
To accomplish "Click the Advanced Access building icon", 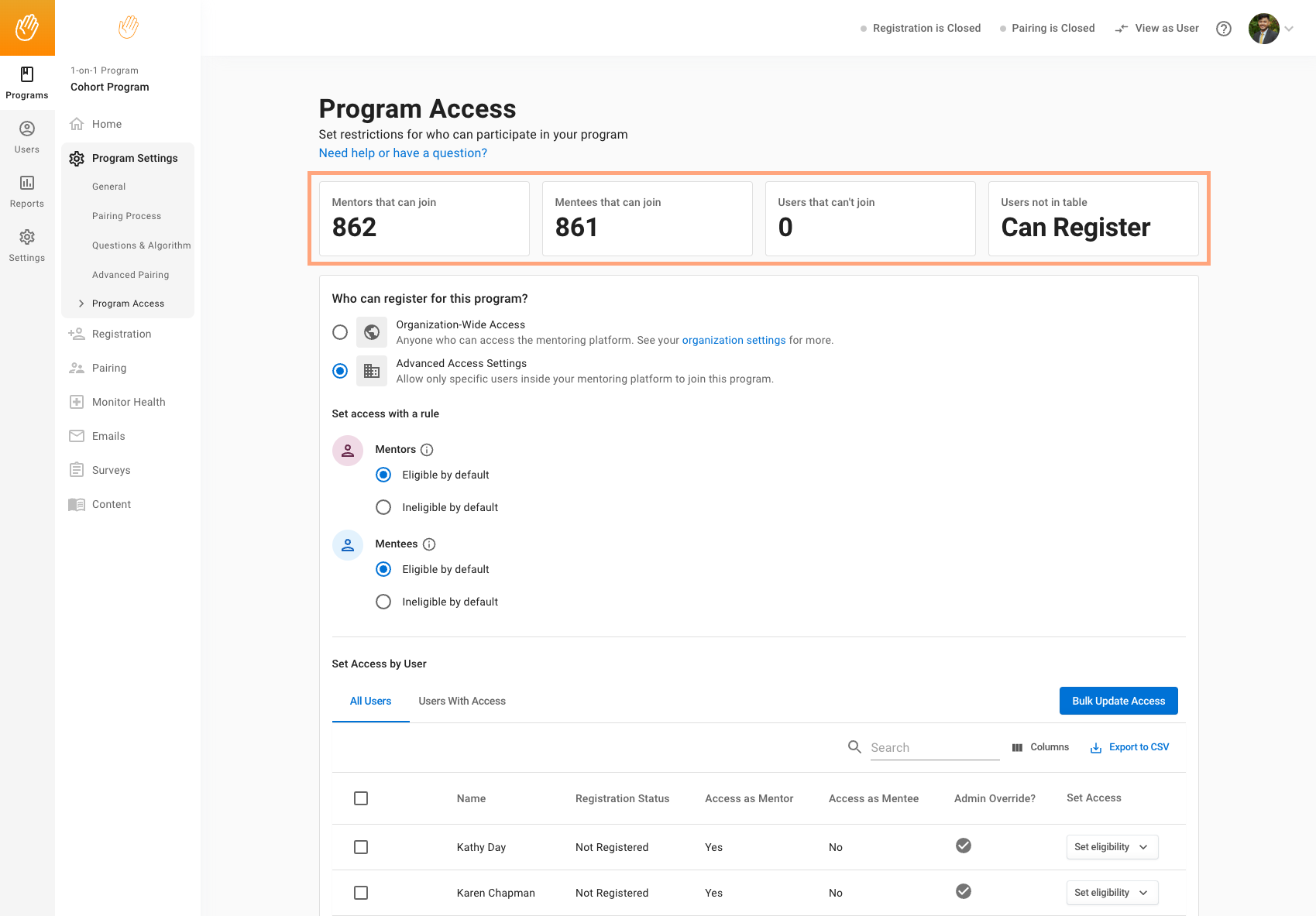I will (x=372, y=371).
